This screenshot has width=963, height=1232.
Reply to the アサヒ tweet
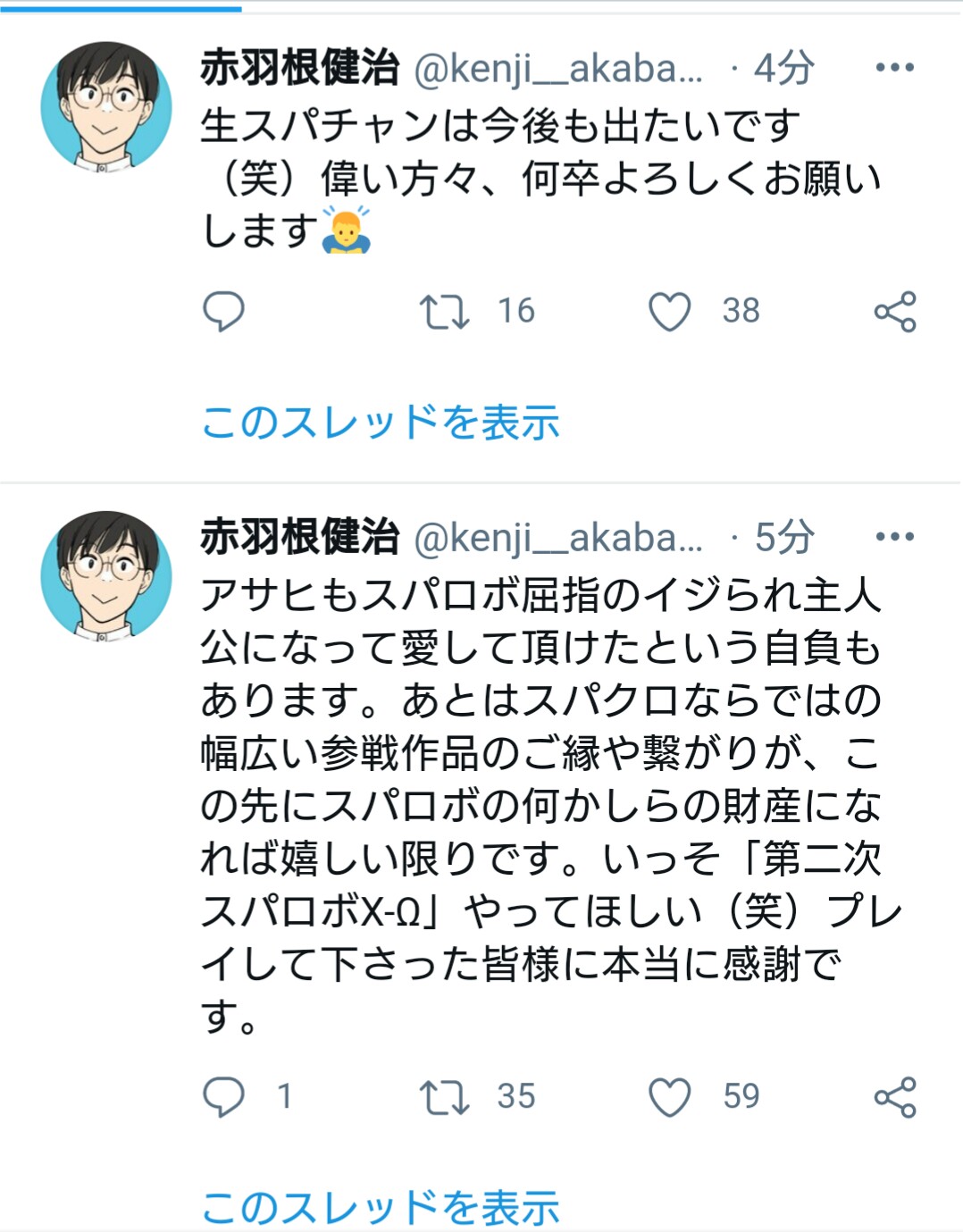click(223, 1096)
